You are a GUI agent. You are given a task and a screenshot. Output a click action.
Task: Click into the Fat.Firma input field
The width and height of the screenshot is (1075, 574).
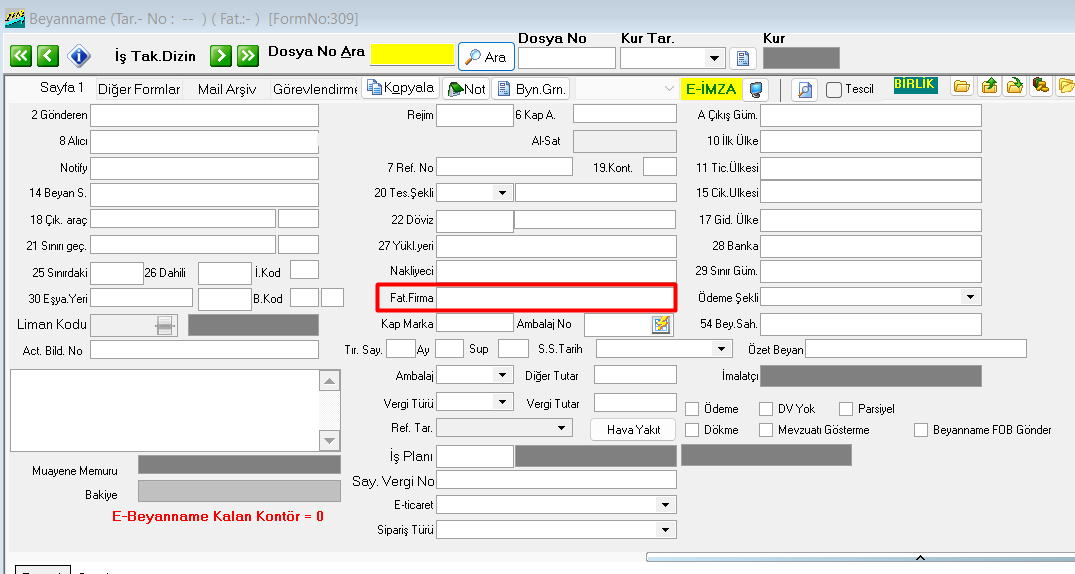click(555, 297)
